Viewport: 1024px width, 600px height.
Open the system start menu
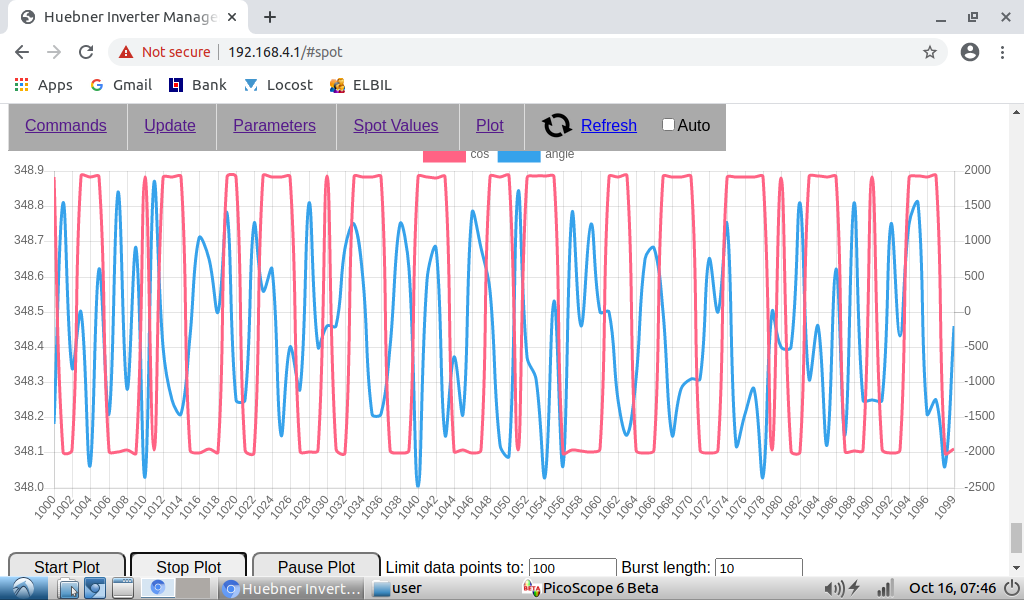22,588
